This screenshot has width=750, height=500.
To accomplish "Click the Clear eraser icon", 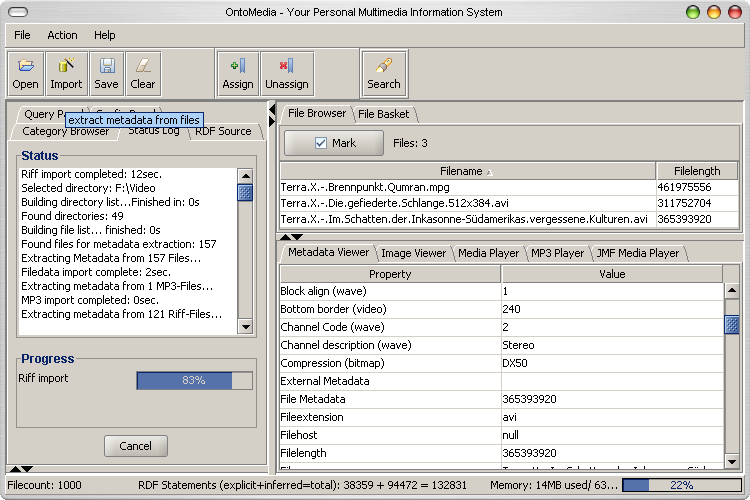I will click(x=143, y=74).
